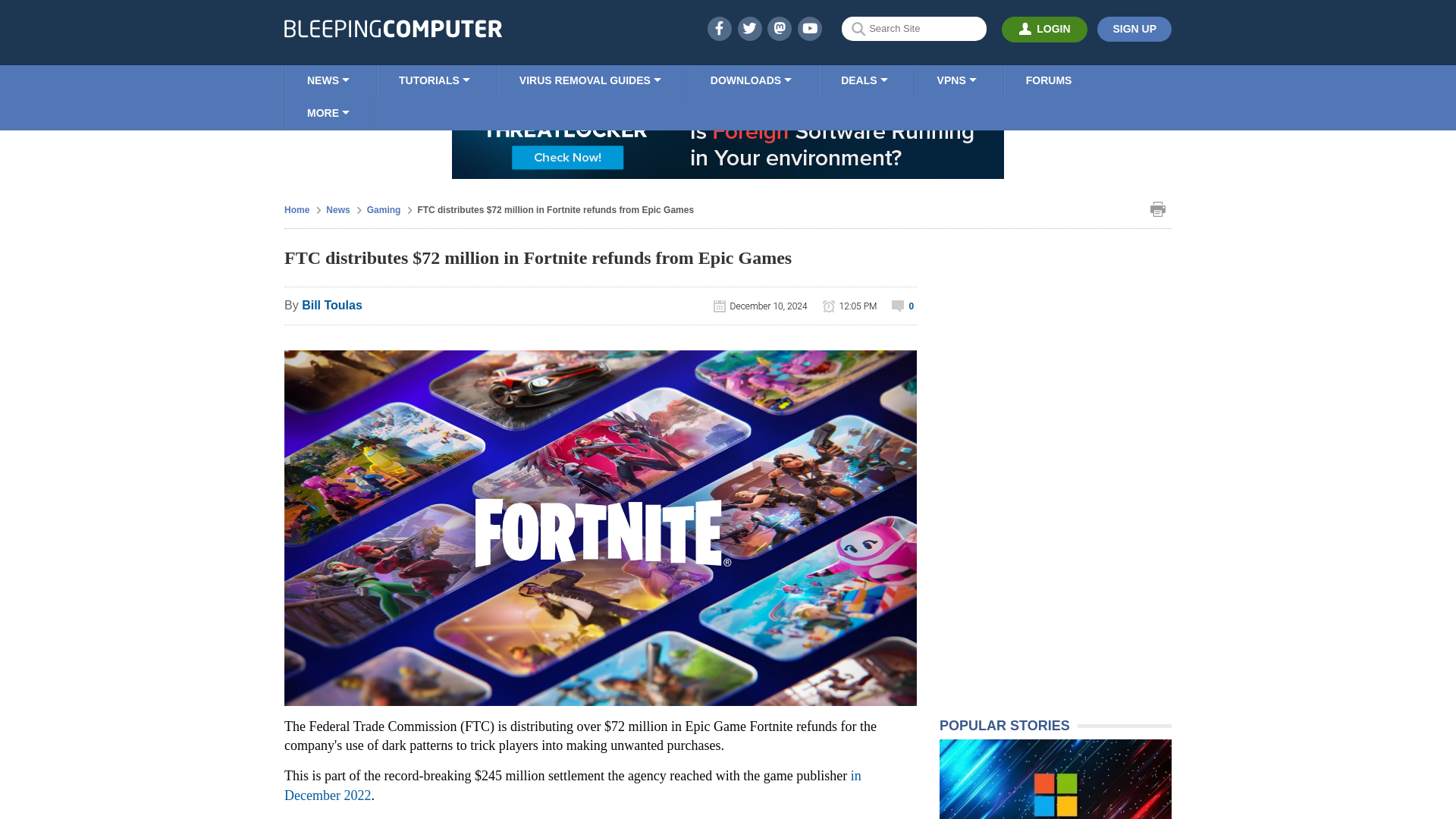The image size is (1456, 819).
Task: Expand the Downloads dropdown menu
Action: point(751,80)
